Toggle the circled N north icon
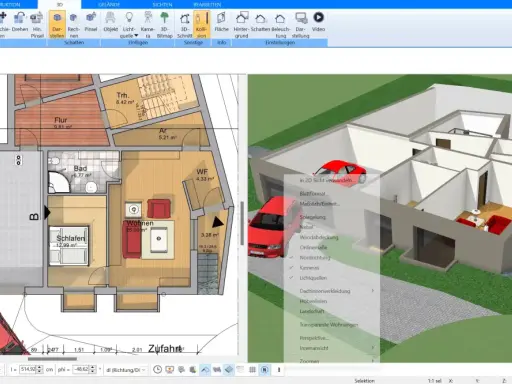The height and width of the screenshot is (384, 512). point(264,369)
